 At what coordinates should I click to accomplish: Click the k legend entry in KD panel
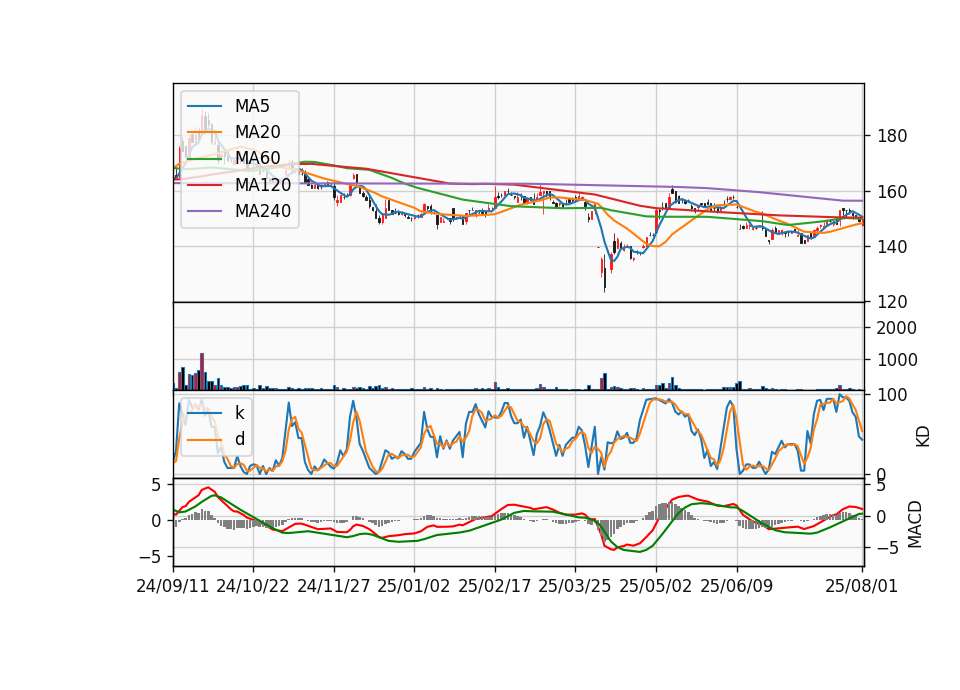(x=239, y=413)
